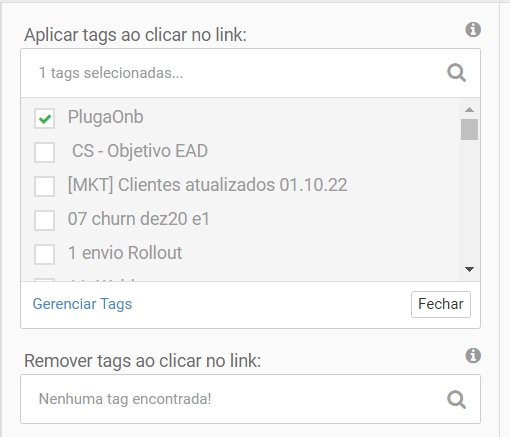Screen dimensions: 510x437
Task: Open the Gerenciar Tags link
Action: point(82,304)
